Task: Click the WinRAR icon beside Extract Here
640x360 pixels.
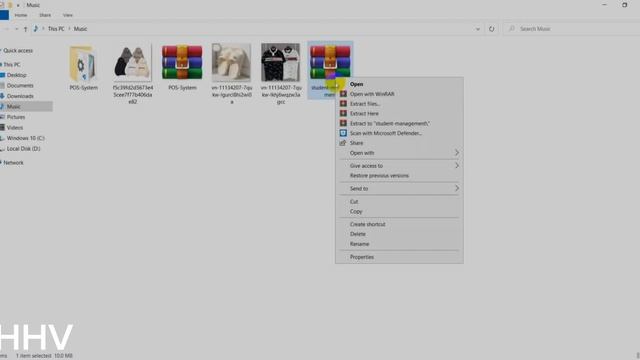Action: click(343, 113)
